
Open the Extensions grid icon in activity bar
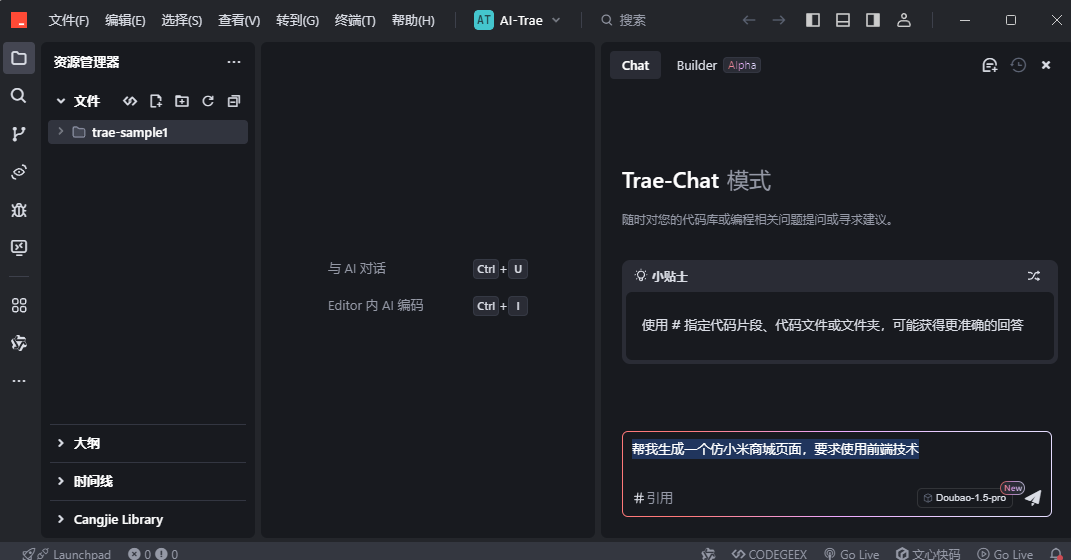pos(19,305)
